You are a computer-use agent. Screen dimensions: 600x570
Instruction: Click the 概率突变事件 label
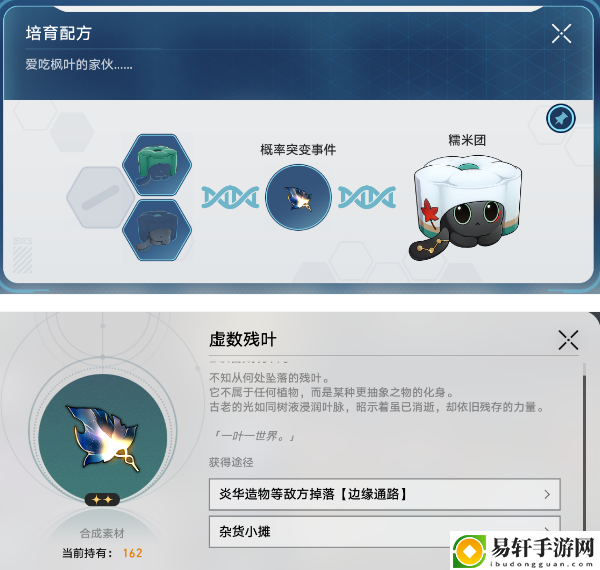click(x=298, y=150)
